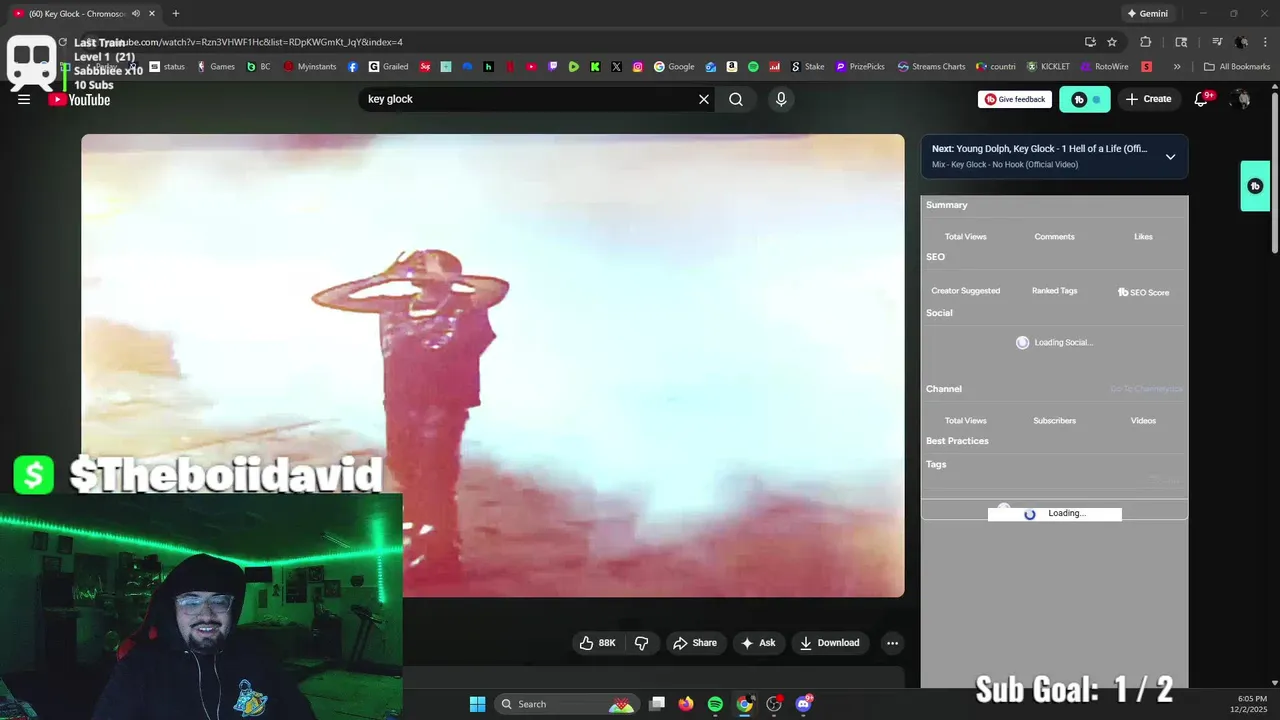The width and height of the screenshot is (1280, 720).
Task: Open the next video Young Dolph title
Action: point(1040,149)
